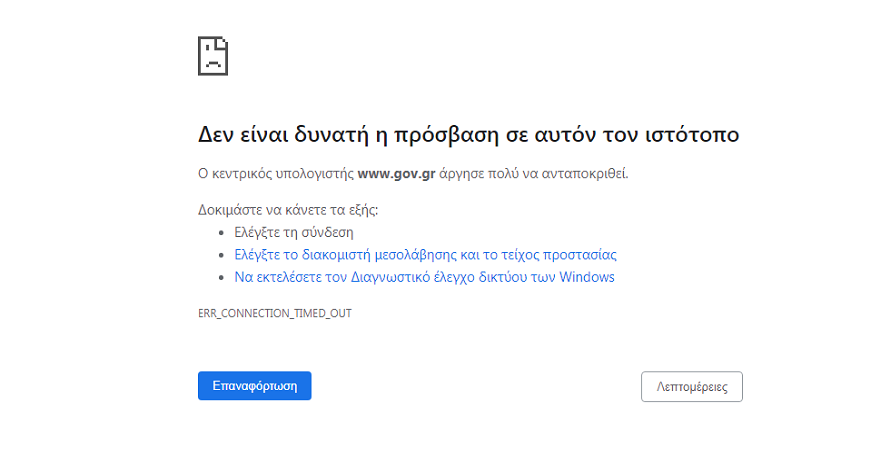Screen dimensions: 871x460
Task: Click the sad page error icon
Action: (213, 55)
